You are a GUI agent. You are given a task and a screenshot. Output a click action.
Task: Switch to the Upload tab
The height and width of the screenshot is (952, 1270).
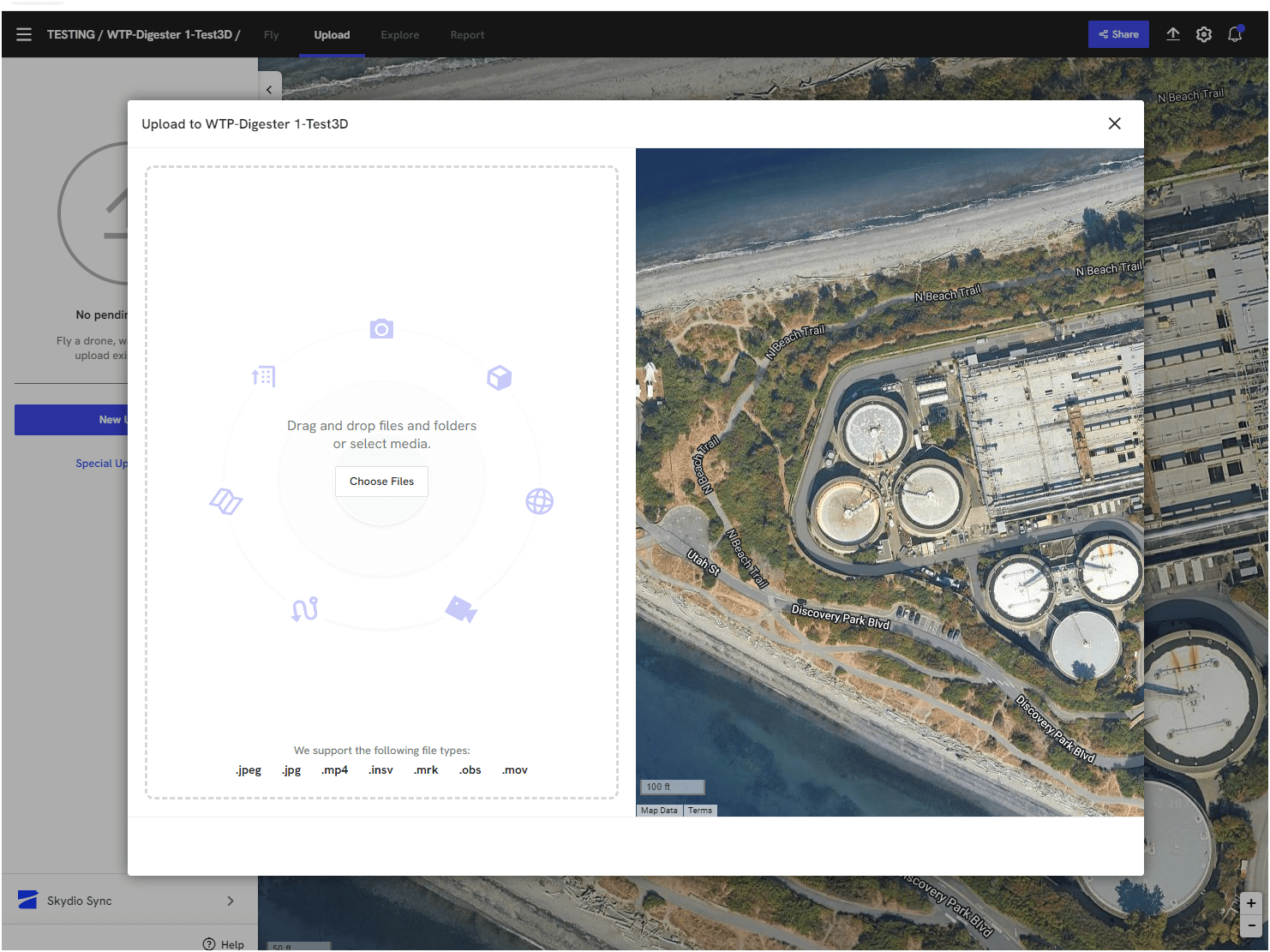(x=332, y=35)
